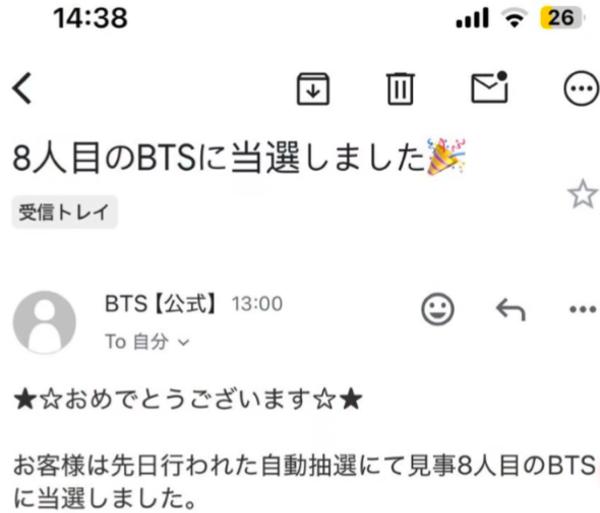Go back using the left arrow
Screen dimensions: 600x513
[22, 88]
